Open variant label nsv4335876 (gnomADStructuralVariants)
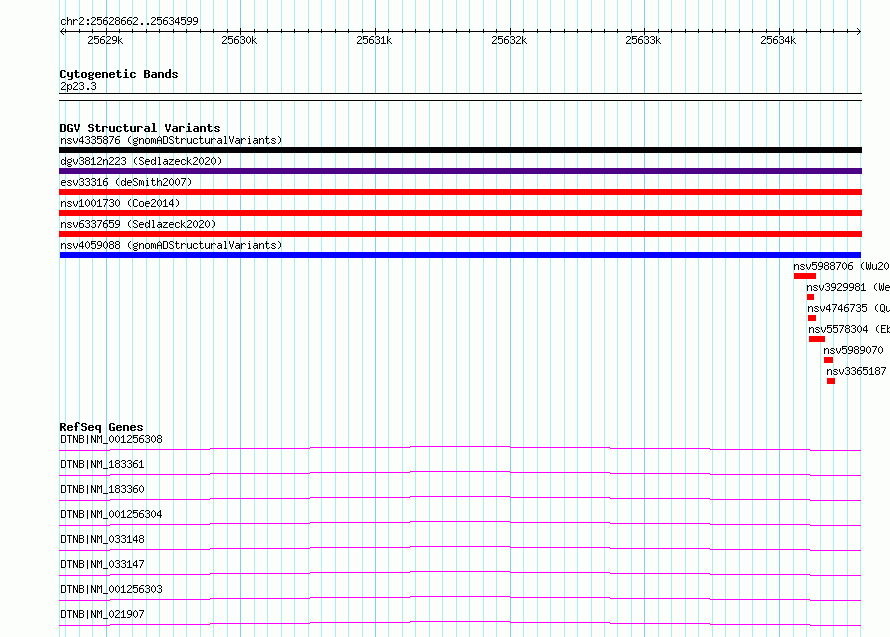Screen dimensions: 890x637 (x=171, y=140)
